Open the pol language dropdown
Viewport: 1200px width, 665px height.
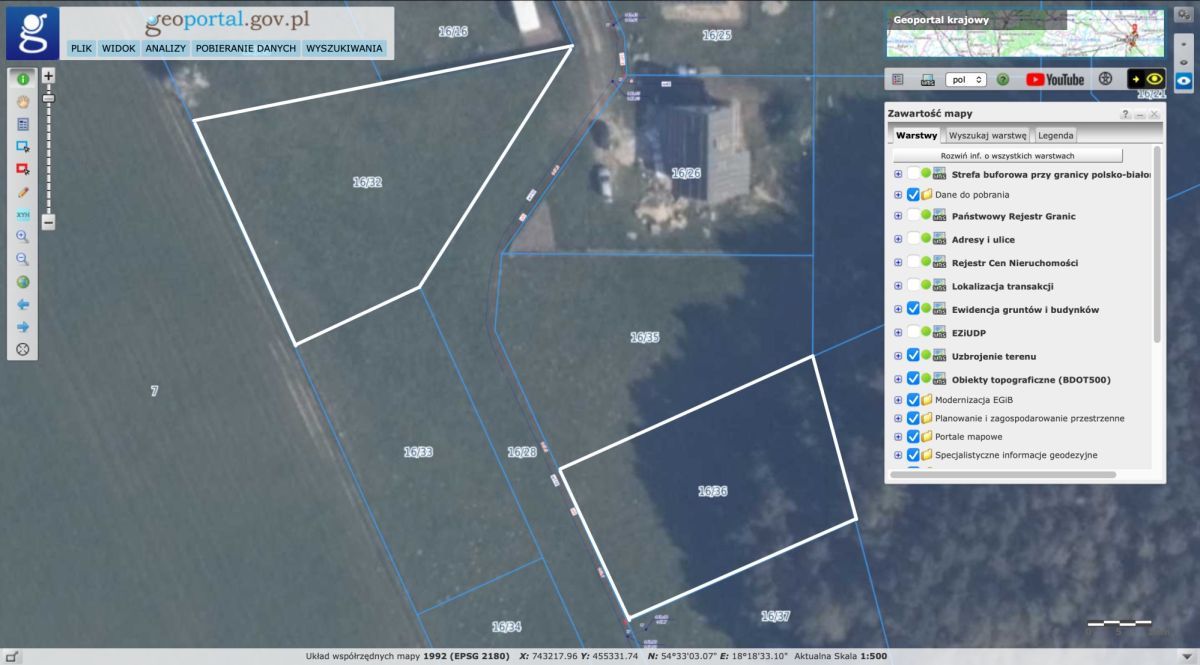965,79
